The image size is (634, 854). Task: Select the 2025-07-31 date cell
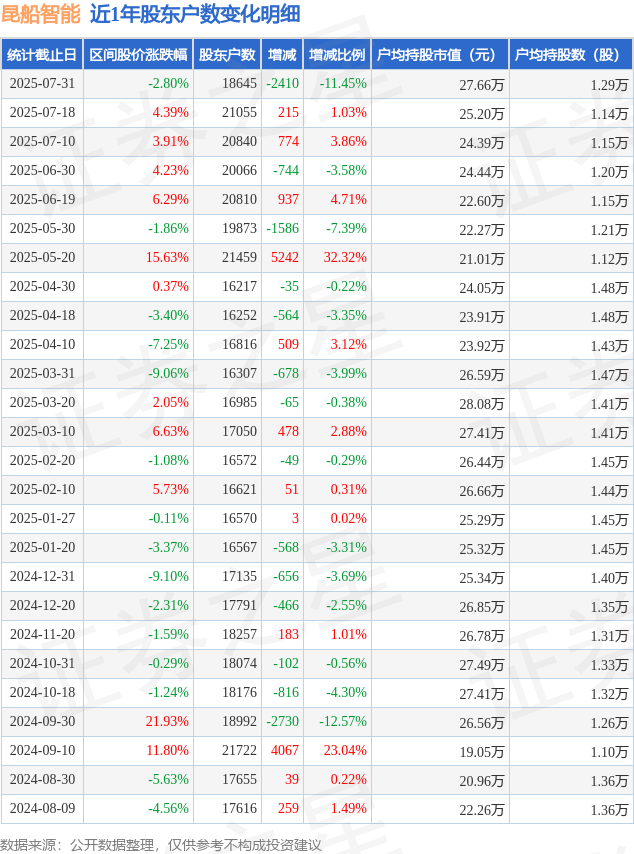[x=42, y=83]
